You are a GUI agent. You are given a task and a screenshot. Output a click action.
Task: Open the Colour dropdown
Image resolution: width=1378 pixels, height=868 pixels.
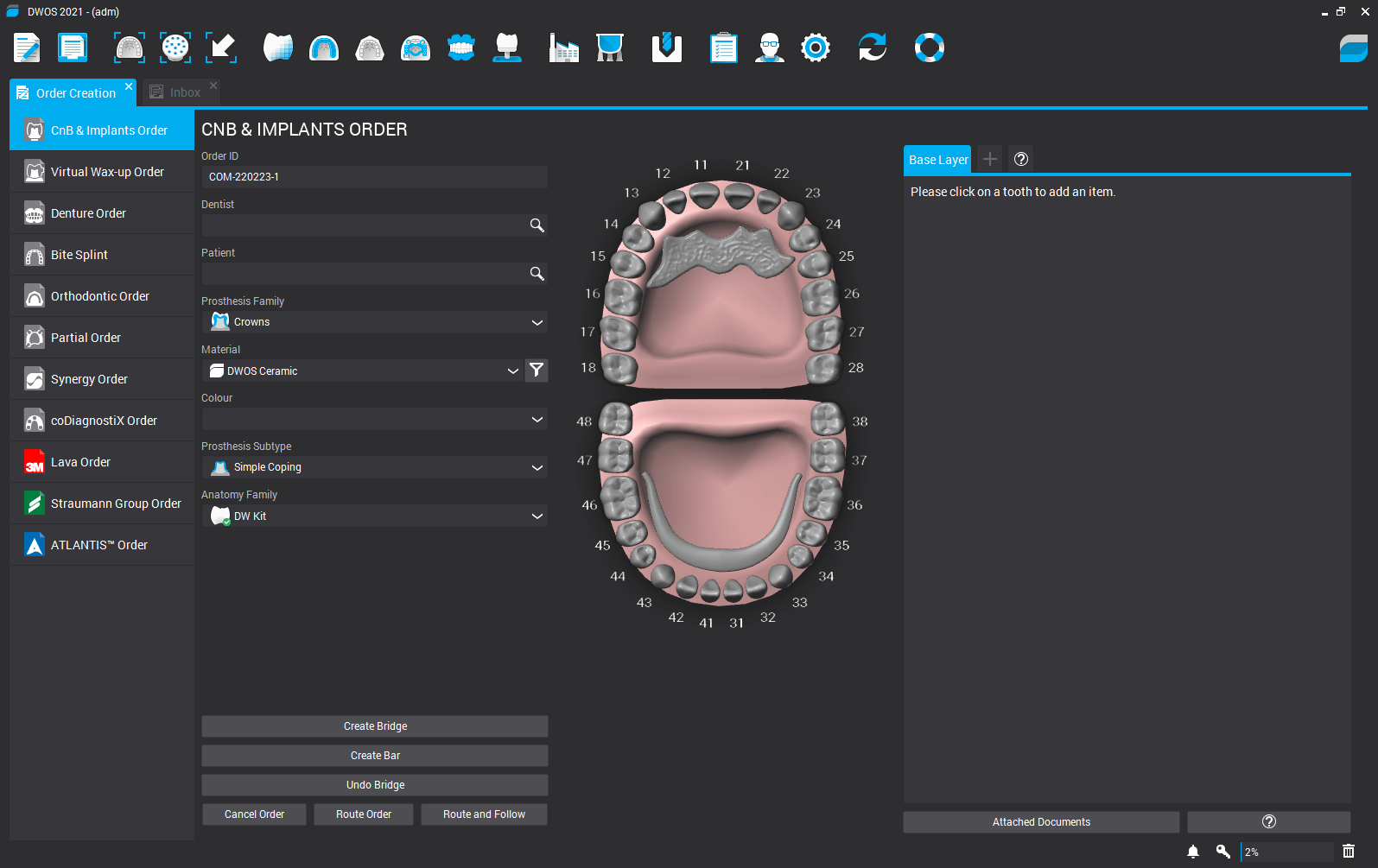[375, 419]
